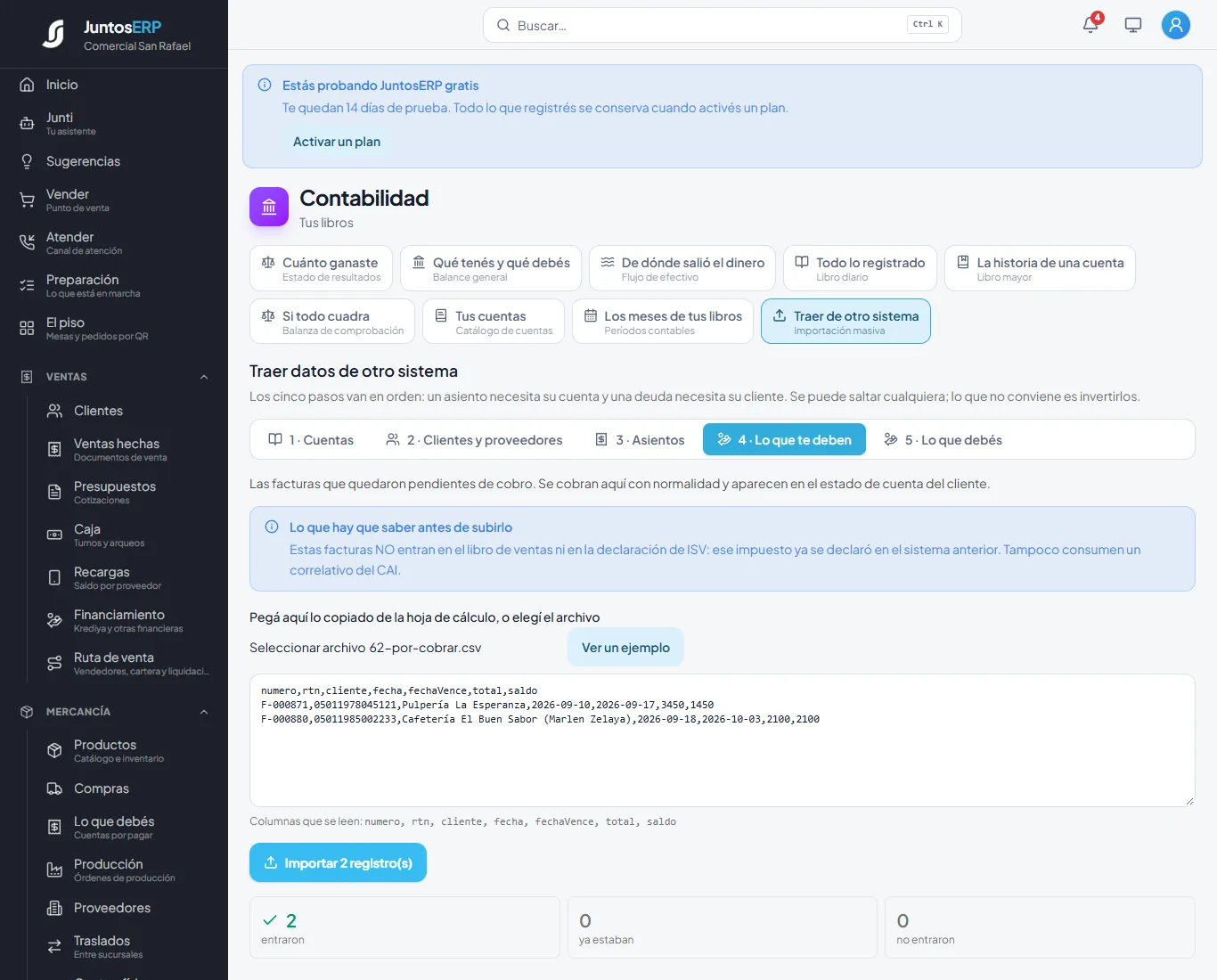The image size is (1217, 980).
Task: Collapse the MERCANCÍA section chevron
Action: (x=204, y=712)
